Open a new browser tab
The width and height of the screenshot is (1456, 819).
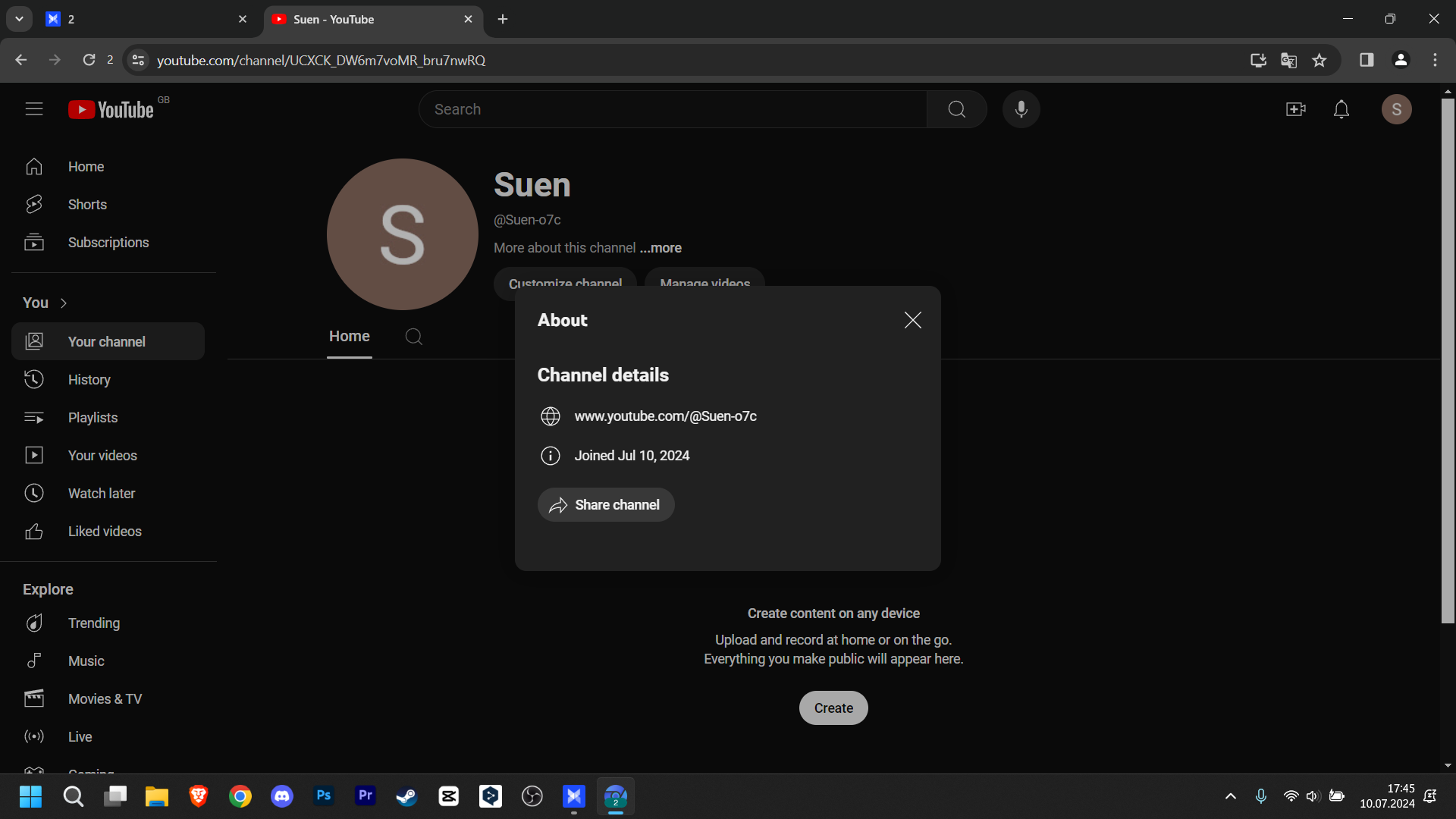tap(503, 20)
